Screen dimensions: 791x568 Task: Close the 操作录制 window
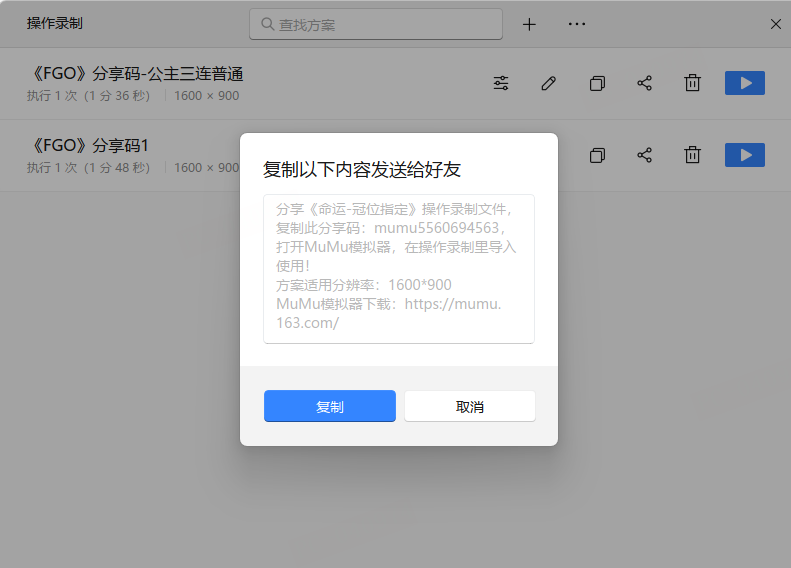tap(775, 24)
